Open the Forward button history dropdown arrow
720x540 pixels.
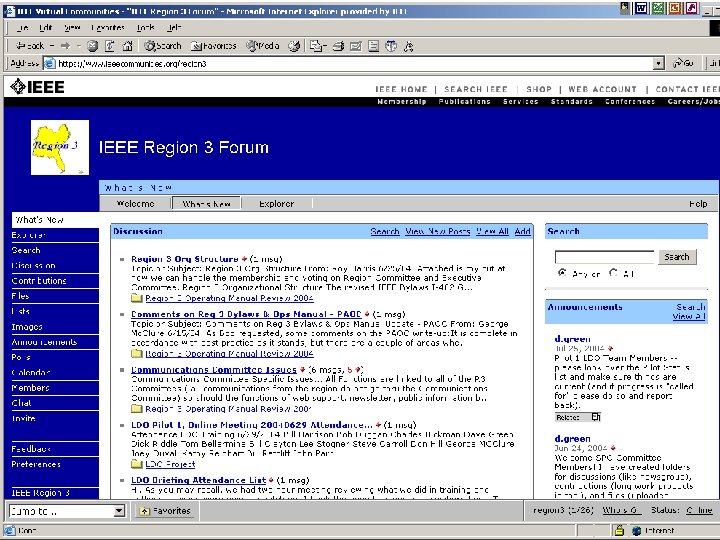point(79,46)
